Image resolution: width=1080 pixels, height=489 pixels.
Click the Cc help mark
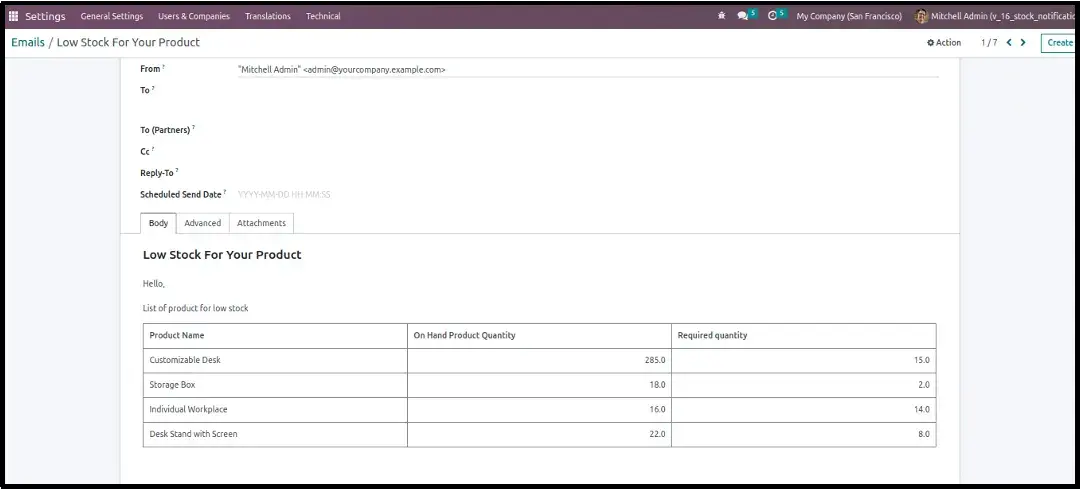(x=153, y=149)
